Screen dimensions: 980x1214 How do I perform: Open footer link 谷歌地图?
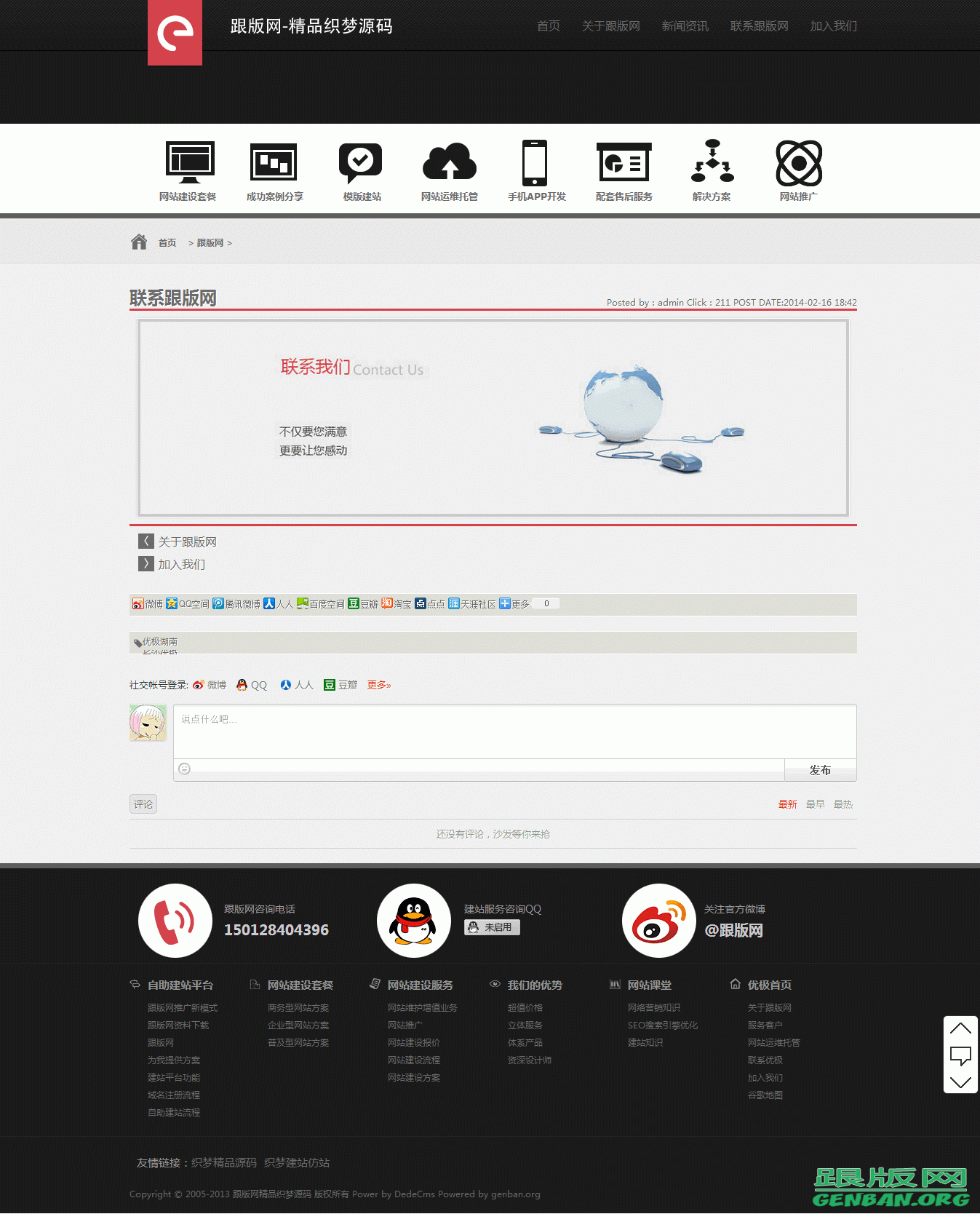[765, 1095]
